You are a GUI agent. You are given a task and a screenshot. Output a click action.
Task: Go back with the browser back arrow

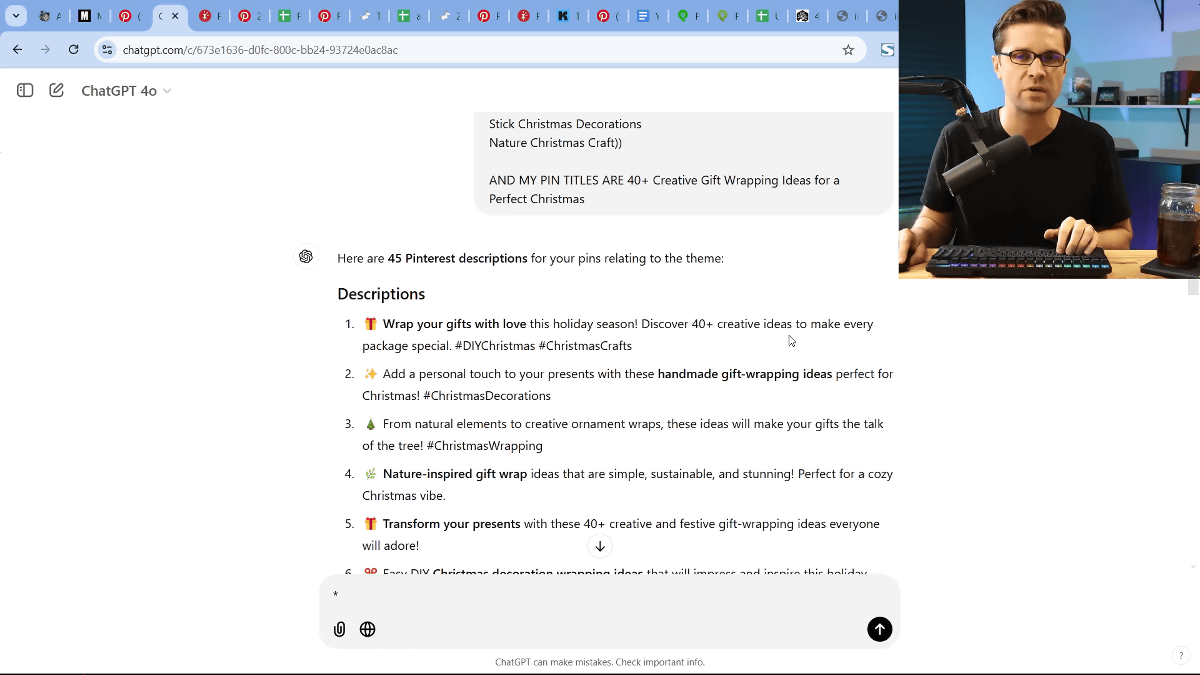(x=17, y=49)
